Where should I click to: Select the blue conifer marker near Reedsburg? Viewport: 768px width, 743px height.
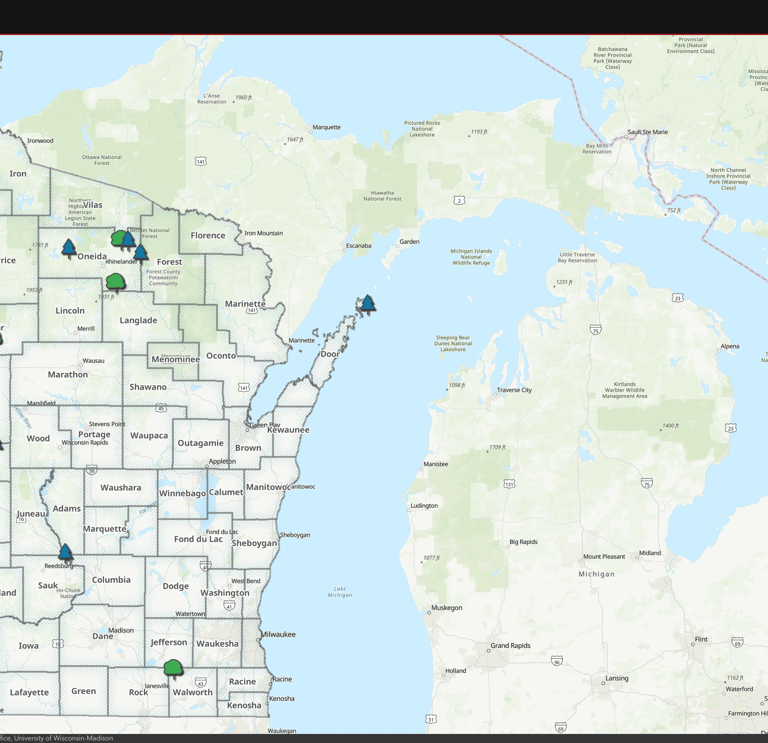[65, 553]
